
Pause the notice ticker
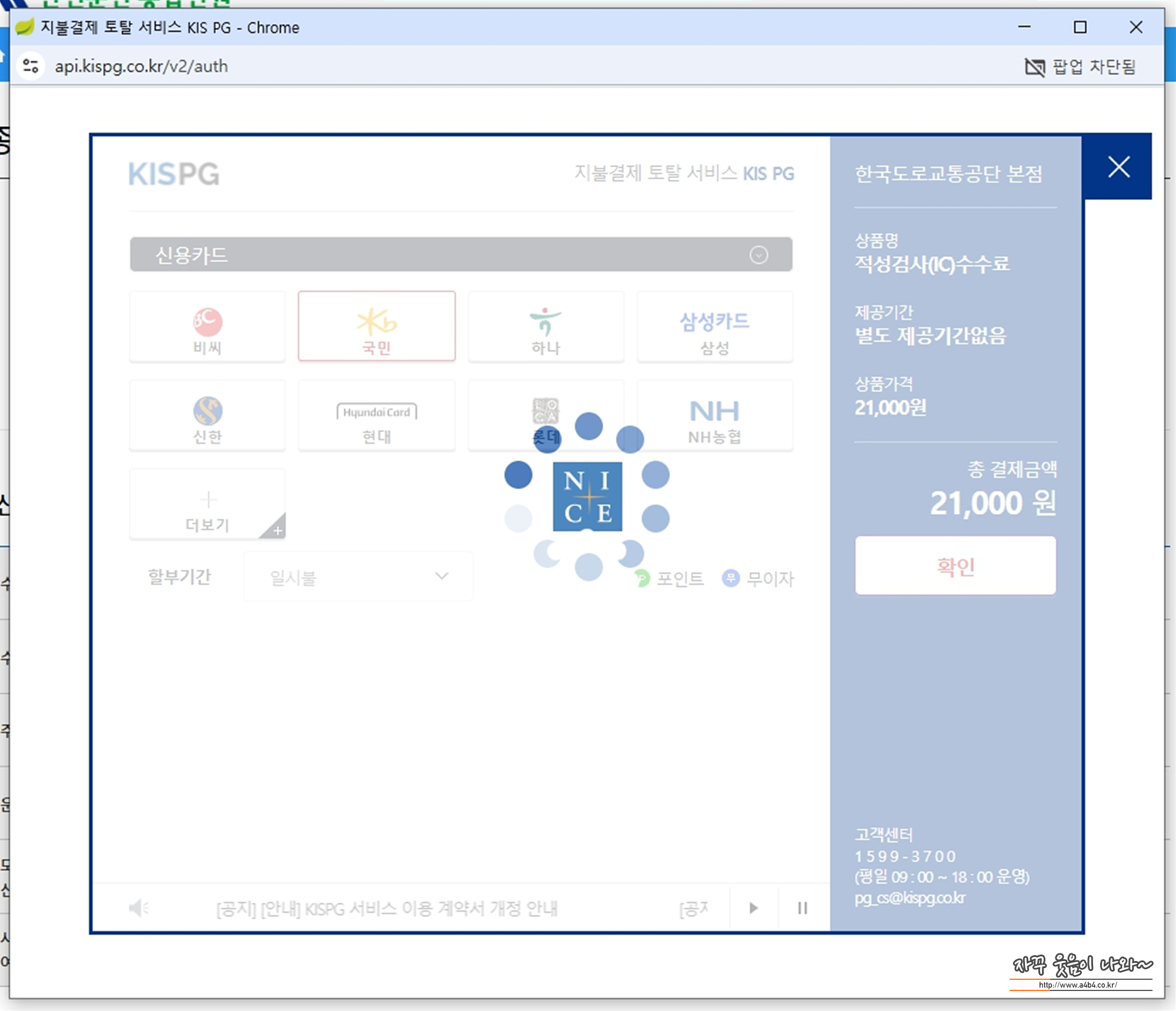pos(803,908)
